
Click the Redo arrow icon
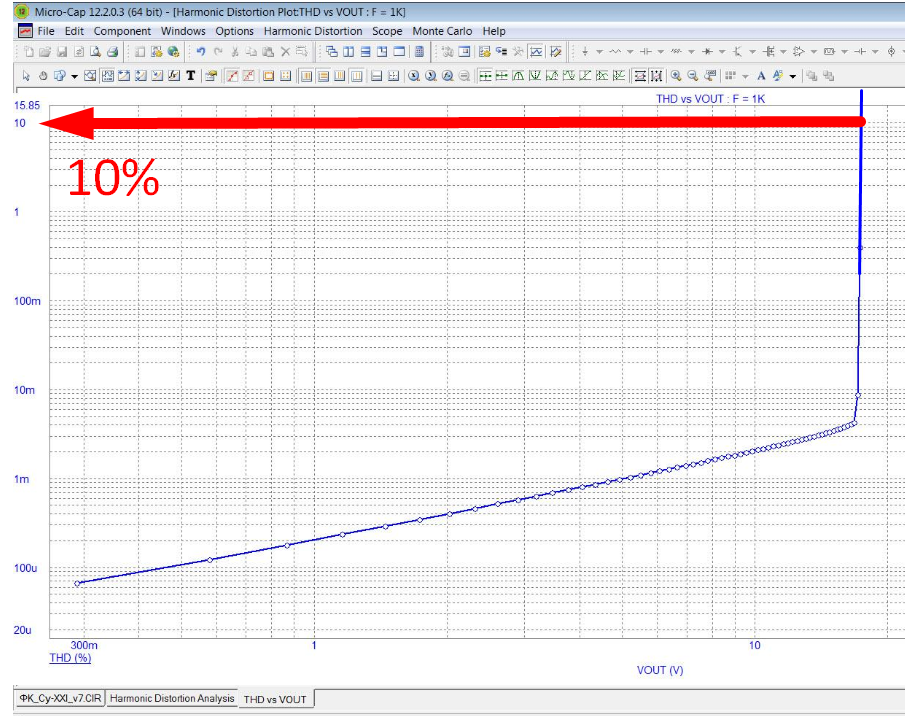pyautogui.click(x=218, y=52)
